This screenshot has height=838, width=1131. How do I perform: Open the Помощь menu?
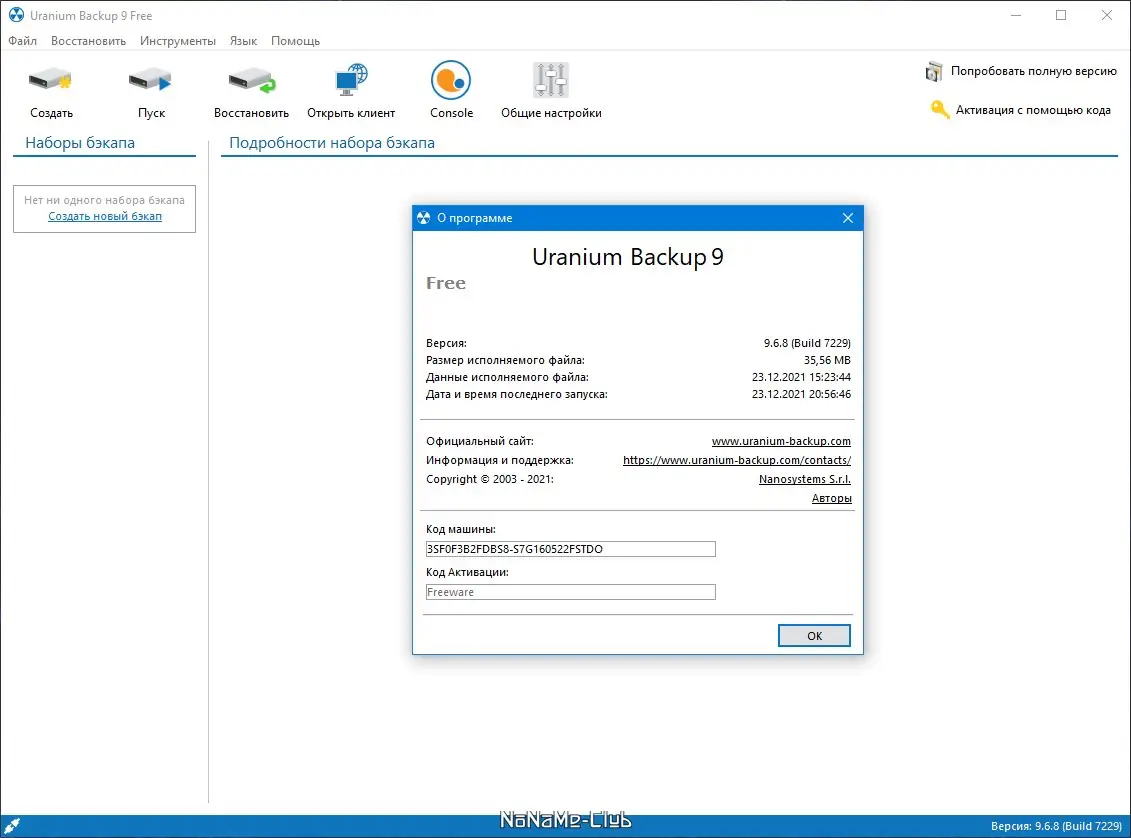(x=295, y=41)
